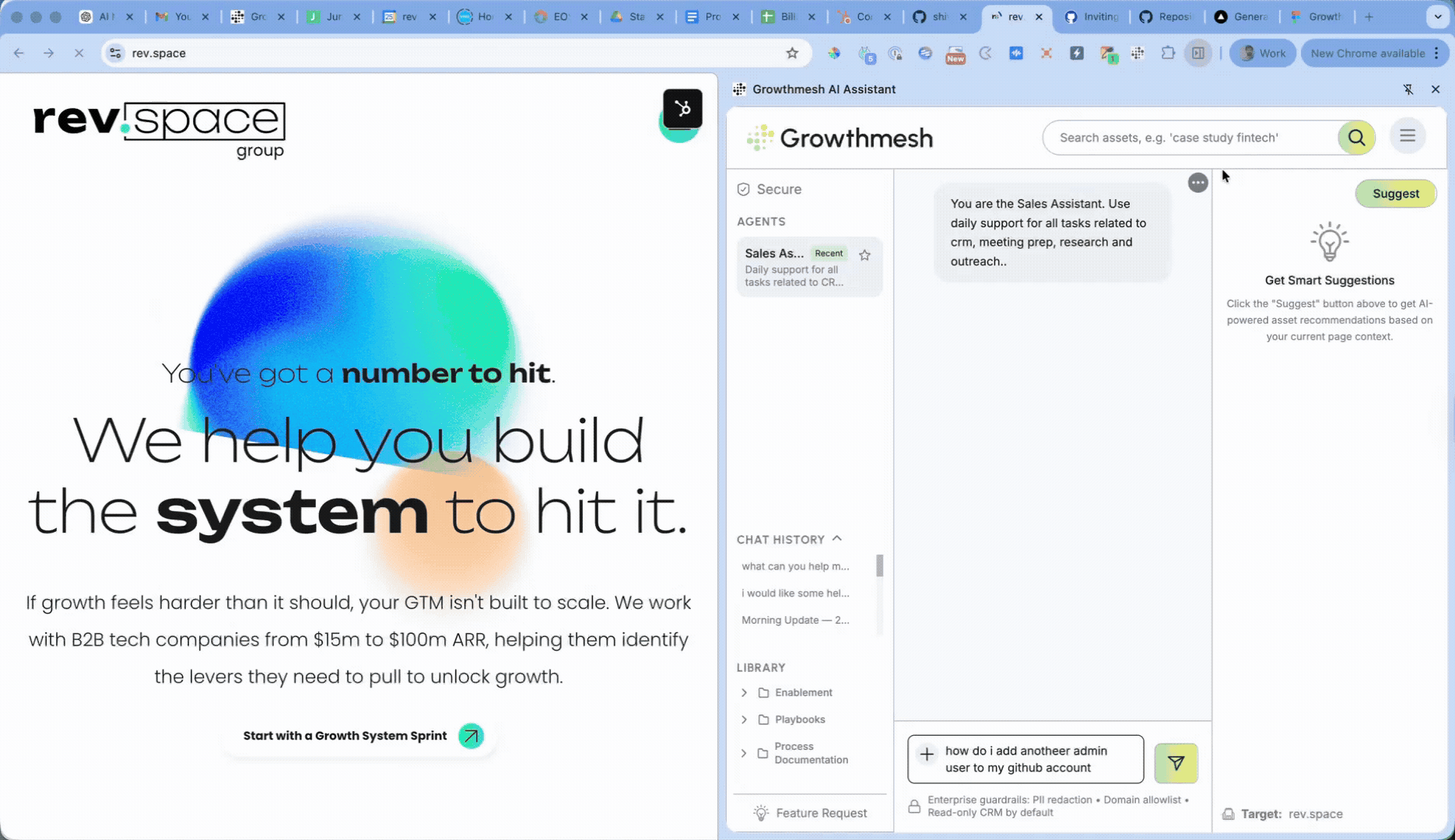The width and height of the screenshot is (1455, 840).
Task: Expand the Process Documentation folder
Action: tap(744, 753)
